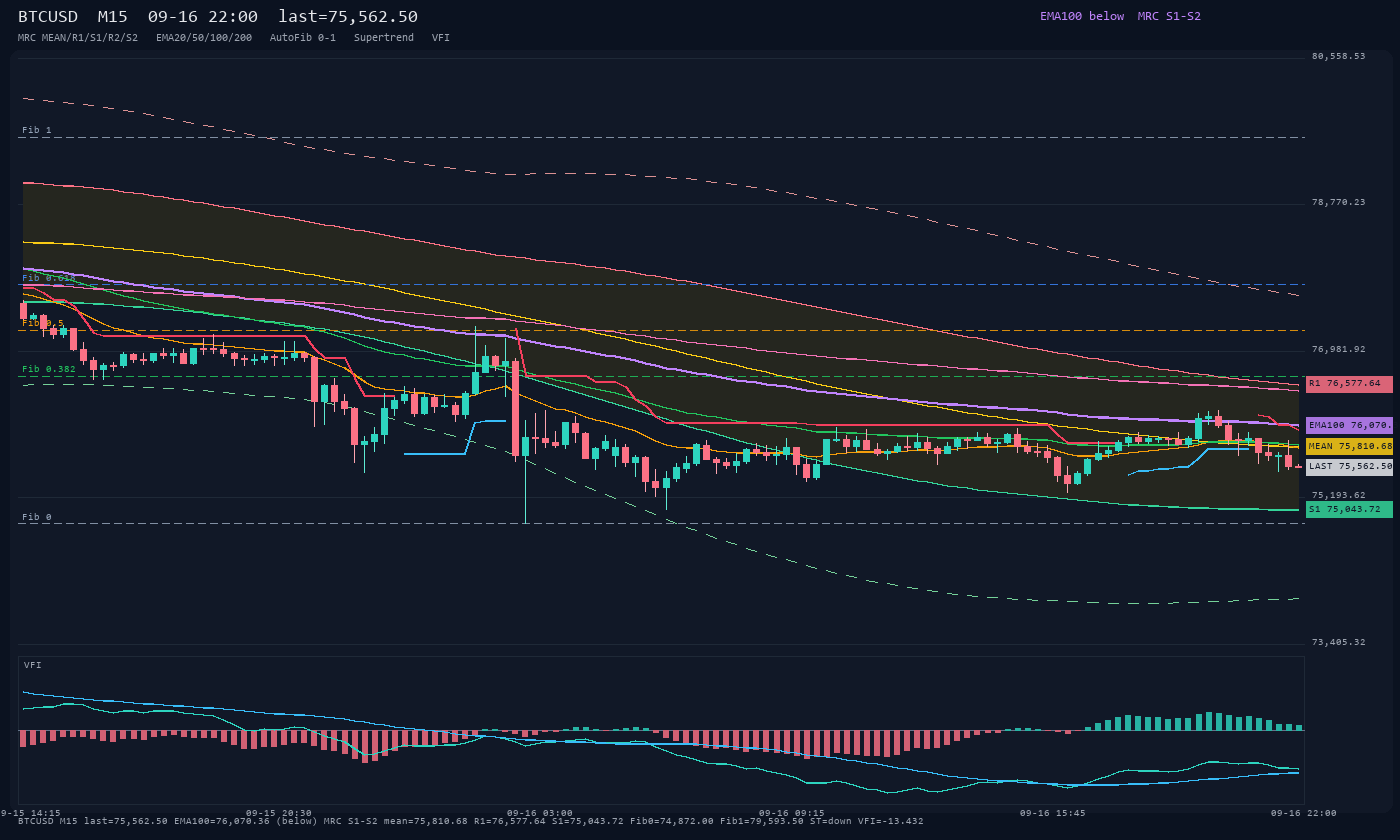Viewport: 1400px width, 840px height.
Task: Select the 76,981.92 price axis label
Action: point(1338,350)
